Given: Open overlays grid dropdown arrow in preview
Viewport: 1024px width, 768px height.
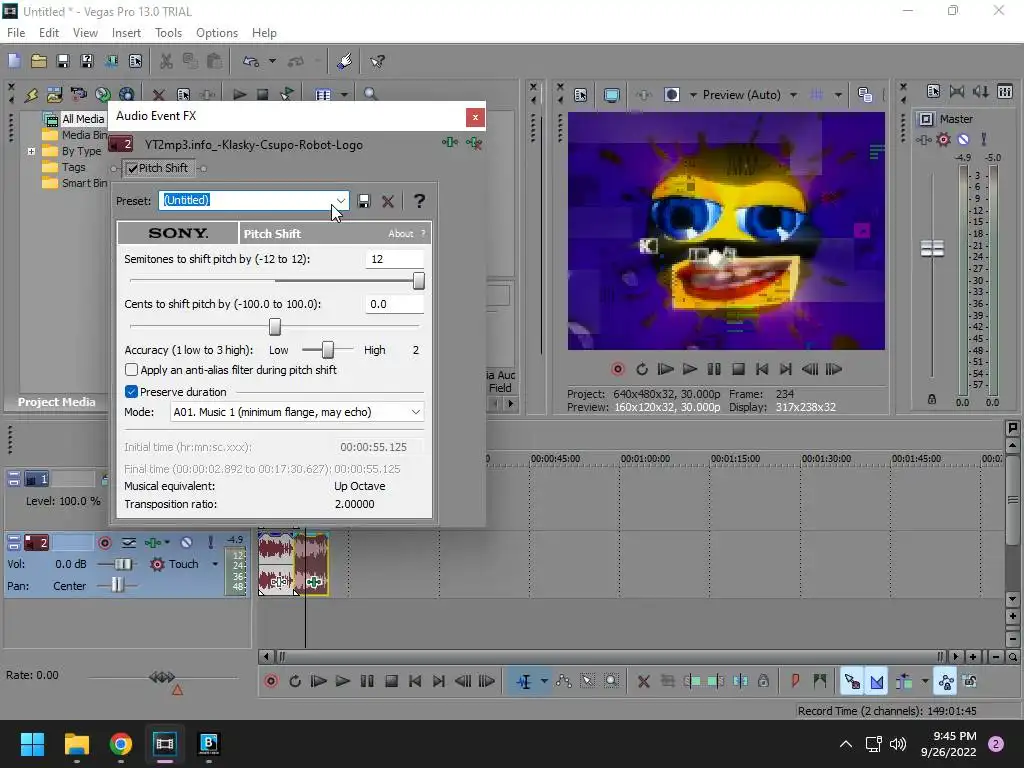Looking at the screenshot, I should coord(838,95).
